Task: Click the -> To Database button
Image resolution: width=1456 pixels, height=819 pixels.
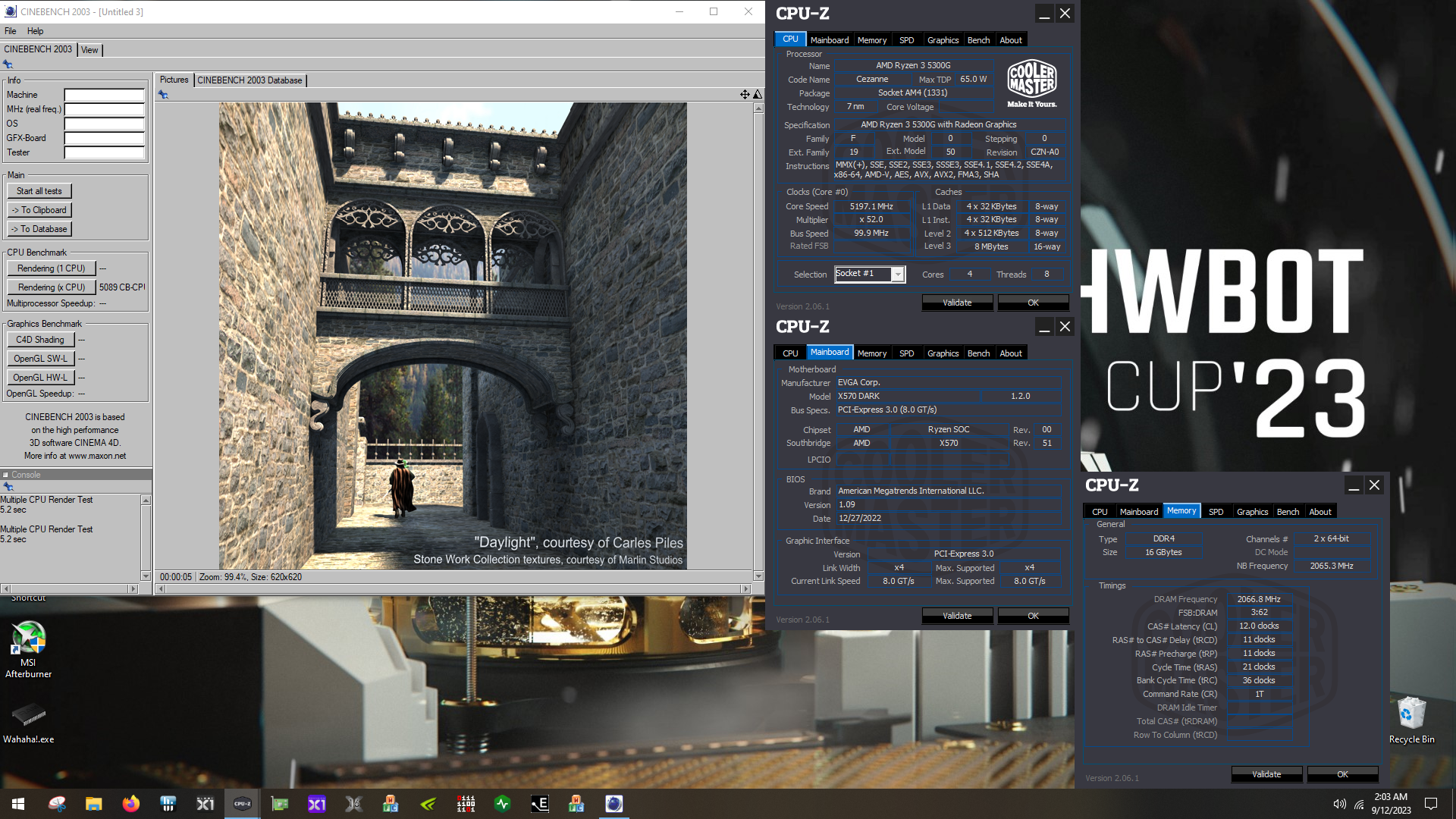Action: [x=39, y=229]
